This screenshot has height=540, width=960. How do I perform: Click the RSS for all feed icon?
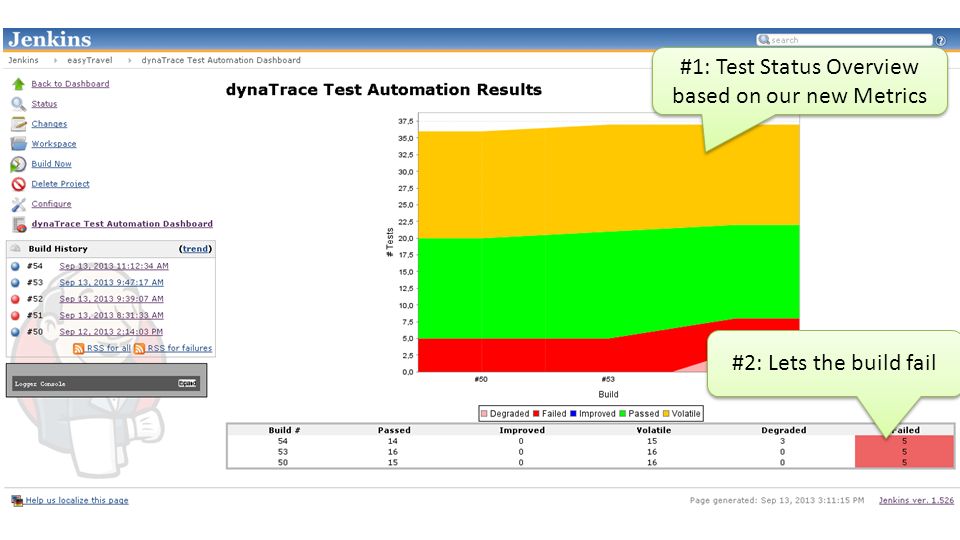[x=78, y=348]
